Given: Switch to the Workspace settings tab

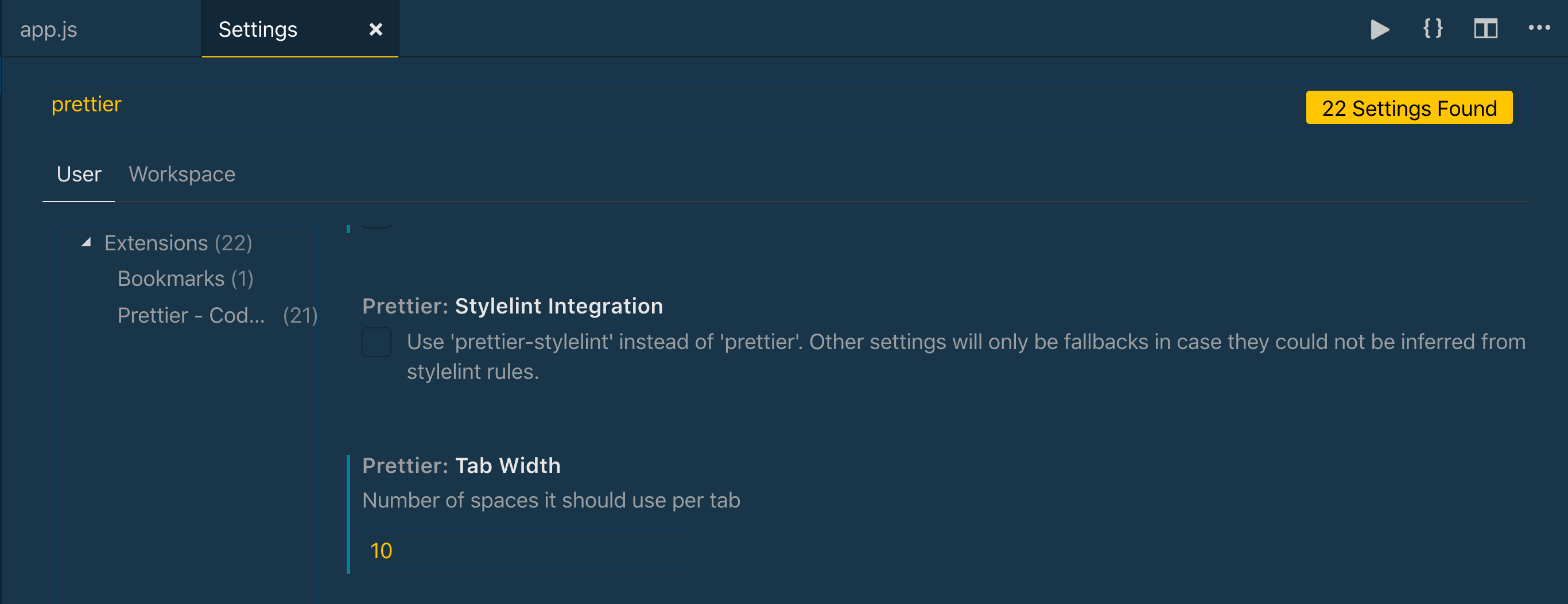Looking at the screenshot, I should click(x=181, y=174).
